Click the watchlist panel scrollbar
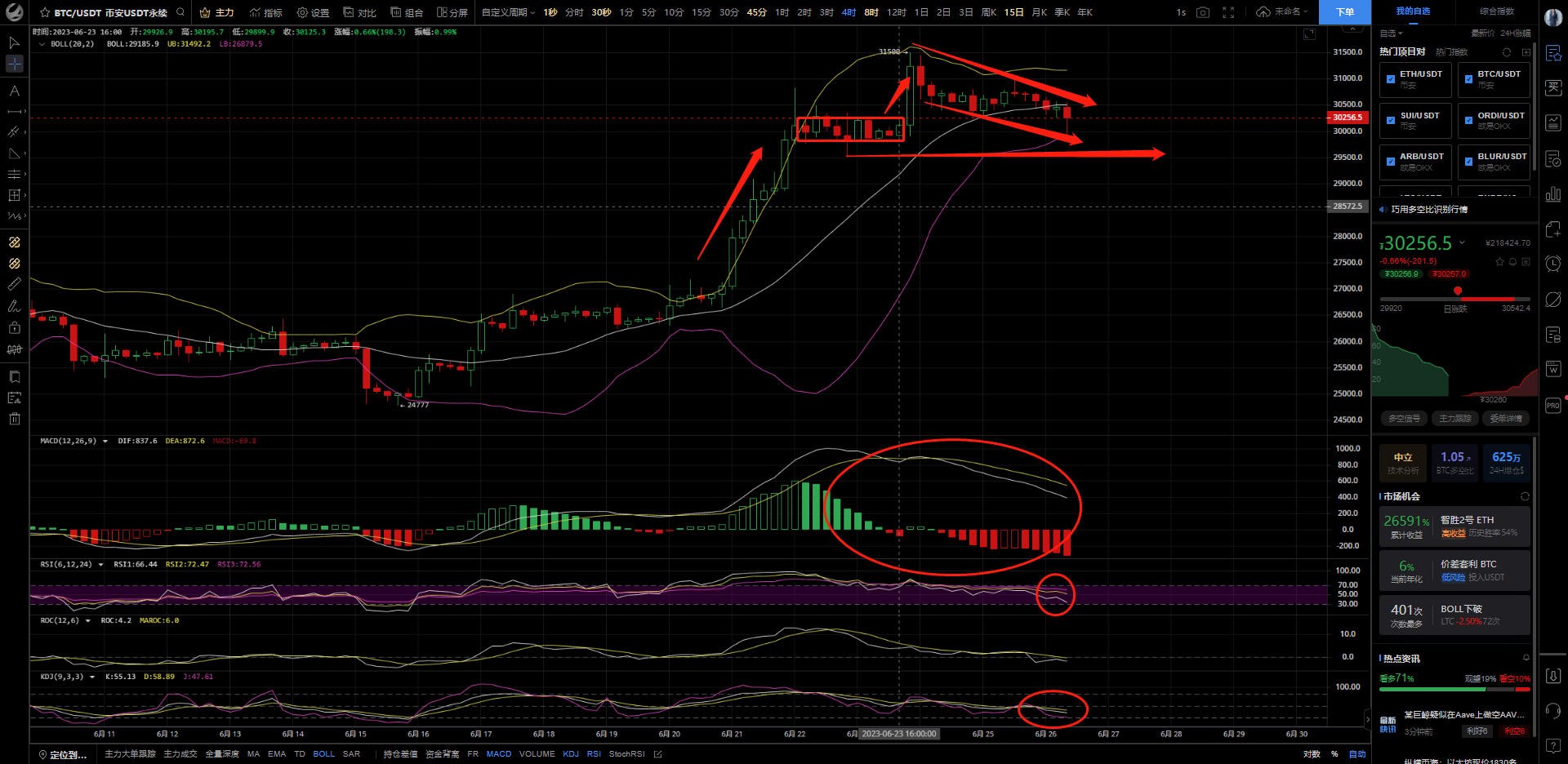Image resolution: width=1568 pixels, height=764 pixels. click(1535, 106)
